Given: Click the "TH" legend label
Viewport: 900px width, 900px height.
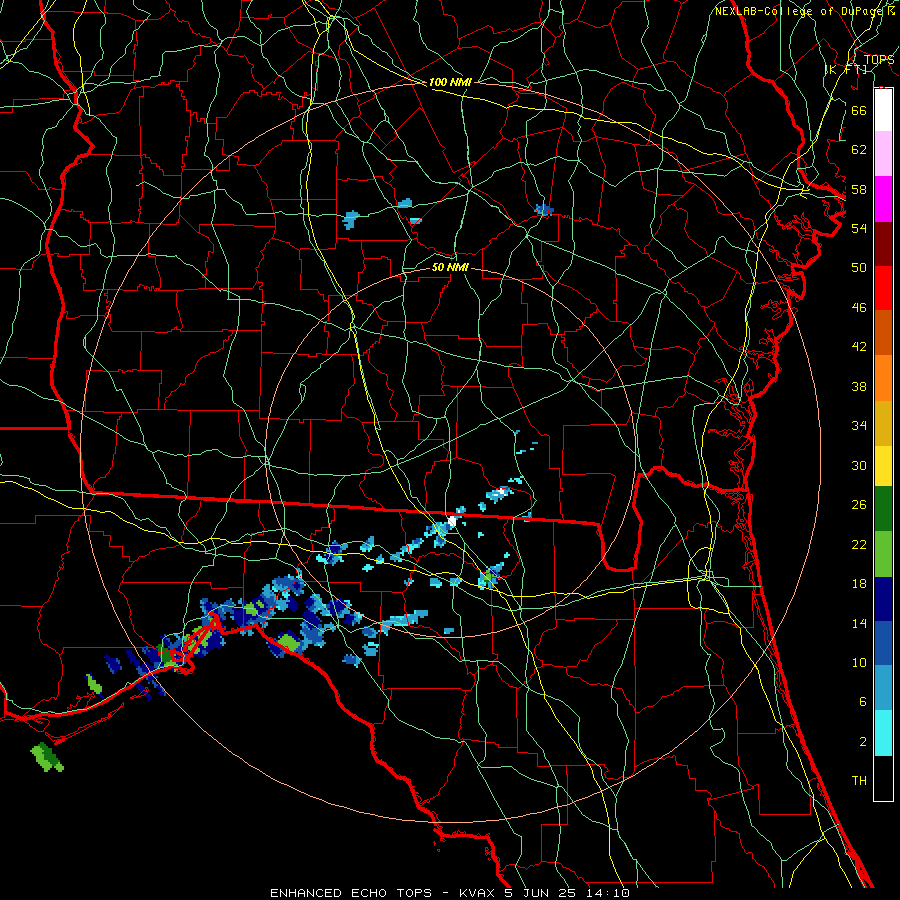Looking at the screenshot, I should [859, 781].
